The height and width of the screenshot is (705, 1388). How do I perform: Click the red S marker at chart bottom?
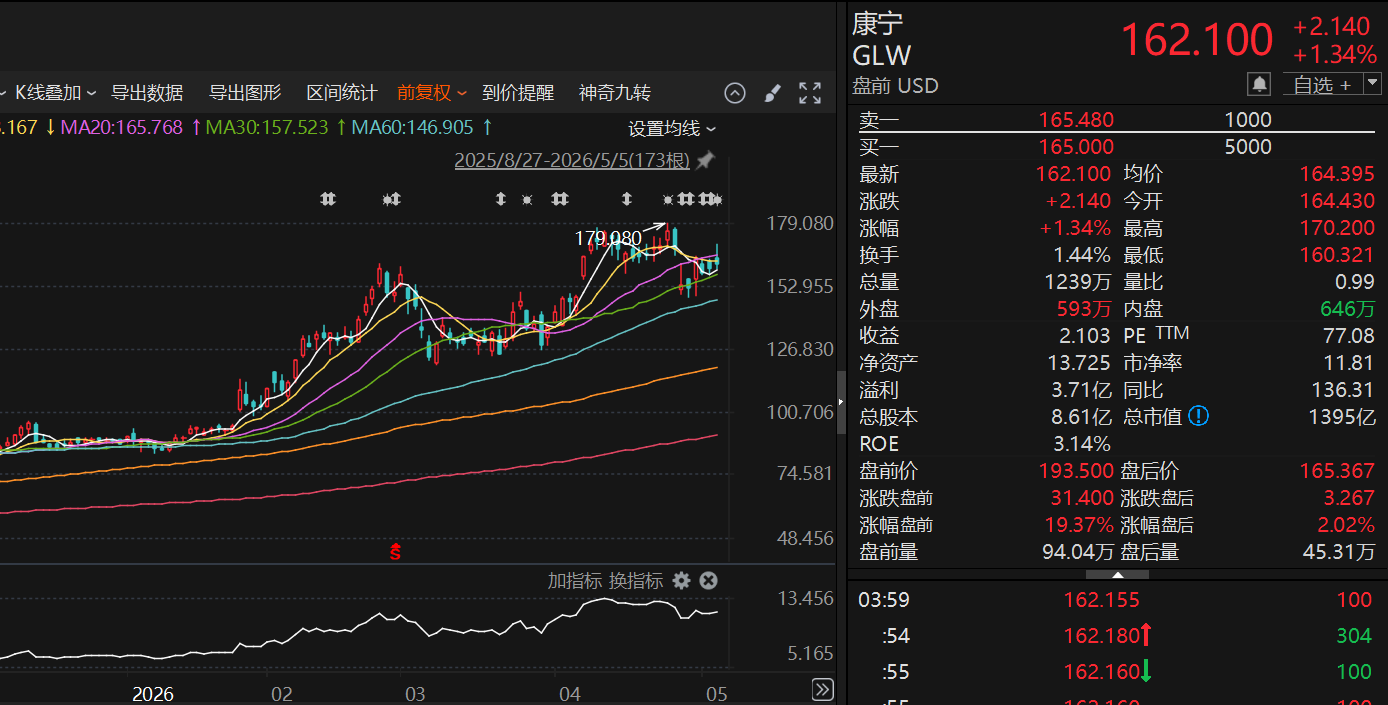395,550
